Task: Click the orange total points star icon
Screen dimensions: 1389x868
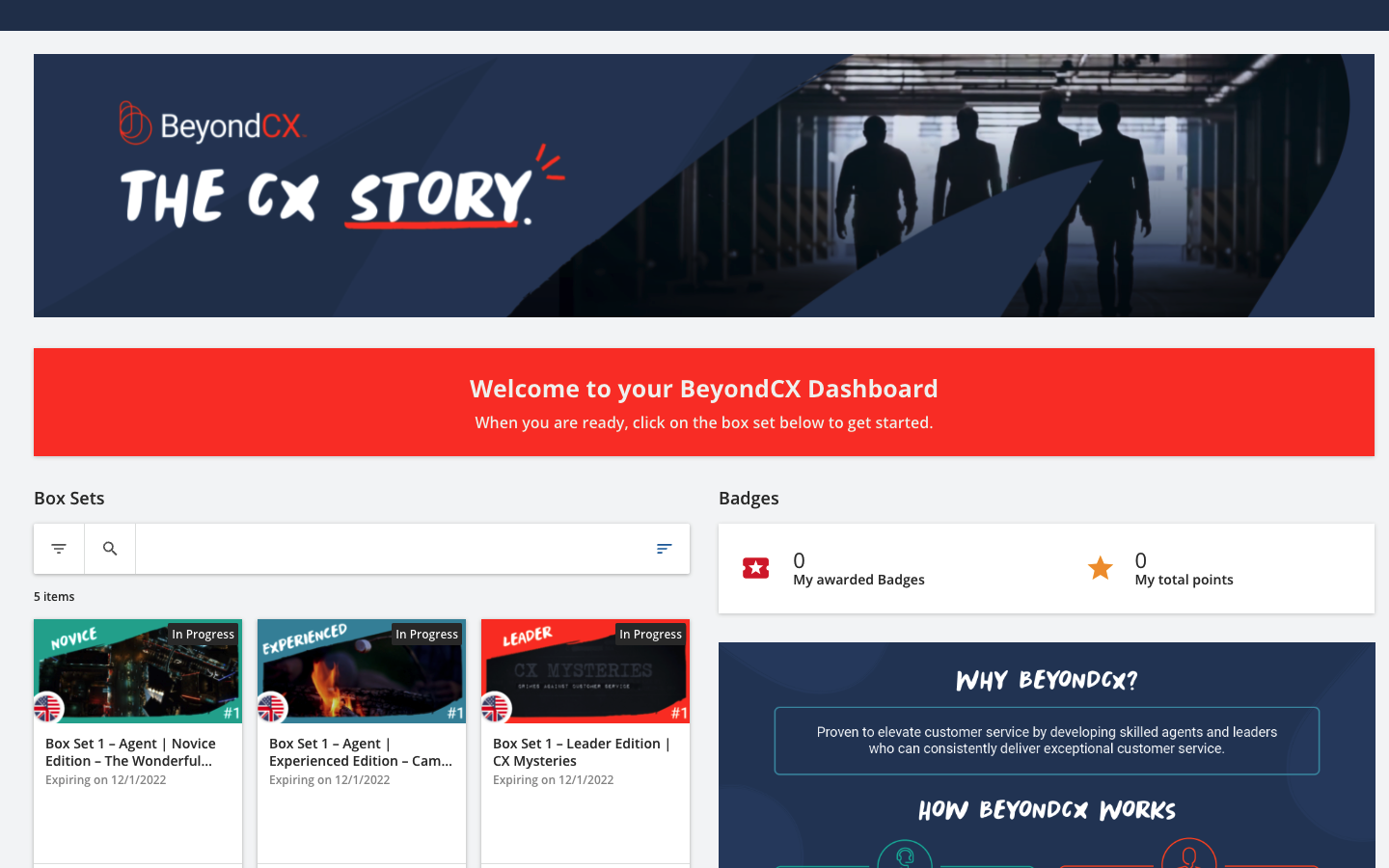Action: [x=1100, y=568]
